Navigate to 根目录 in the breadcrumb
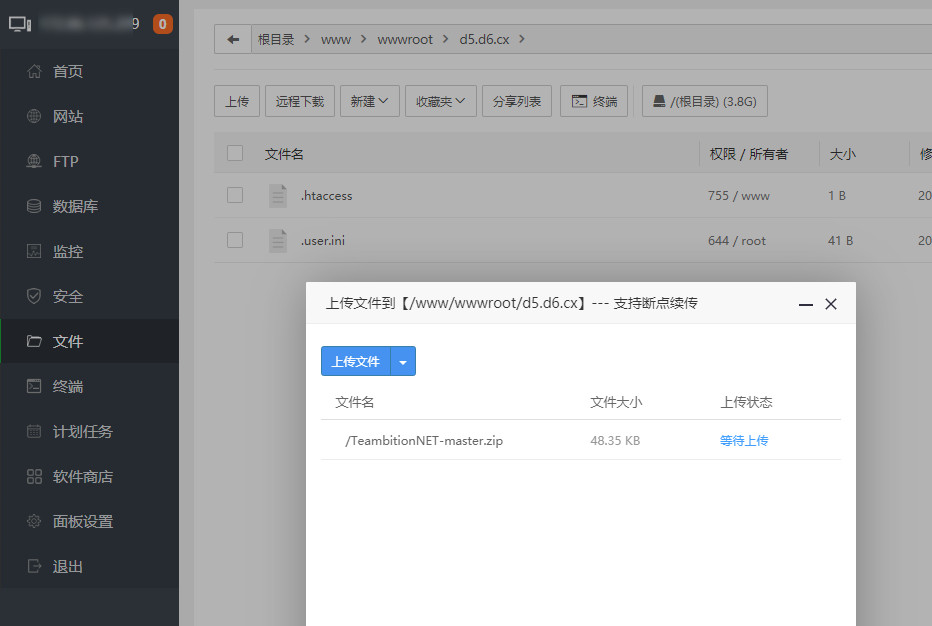 tap(276, 39)
